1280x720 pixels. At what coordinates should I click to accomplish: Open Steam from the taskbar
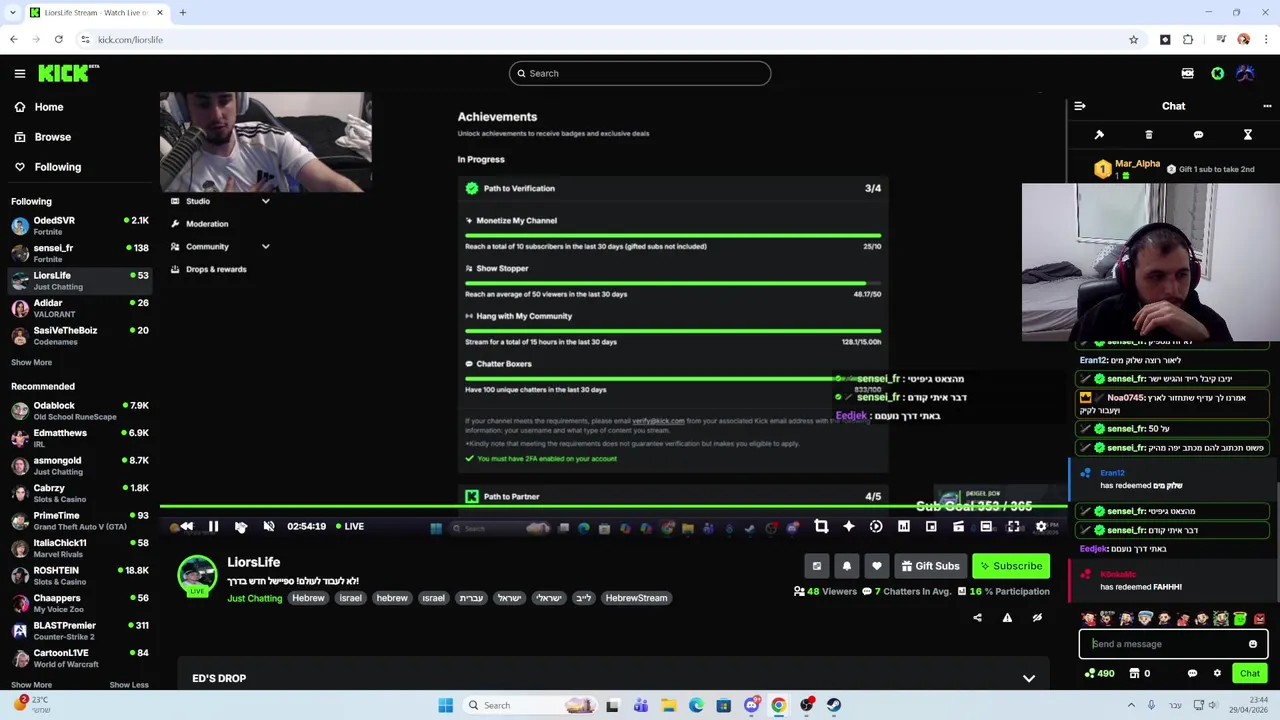[833, 705]
